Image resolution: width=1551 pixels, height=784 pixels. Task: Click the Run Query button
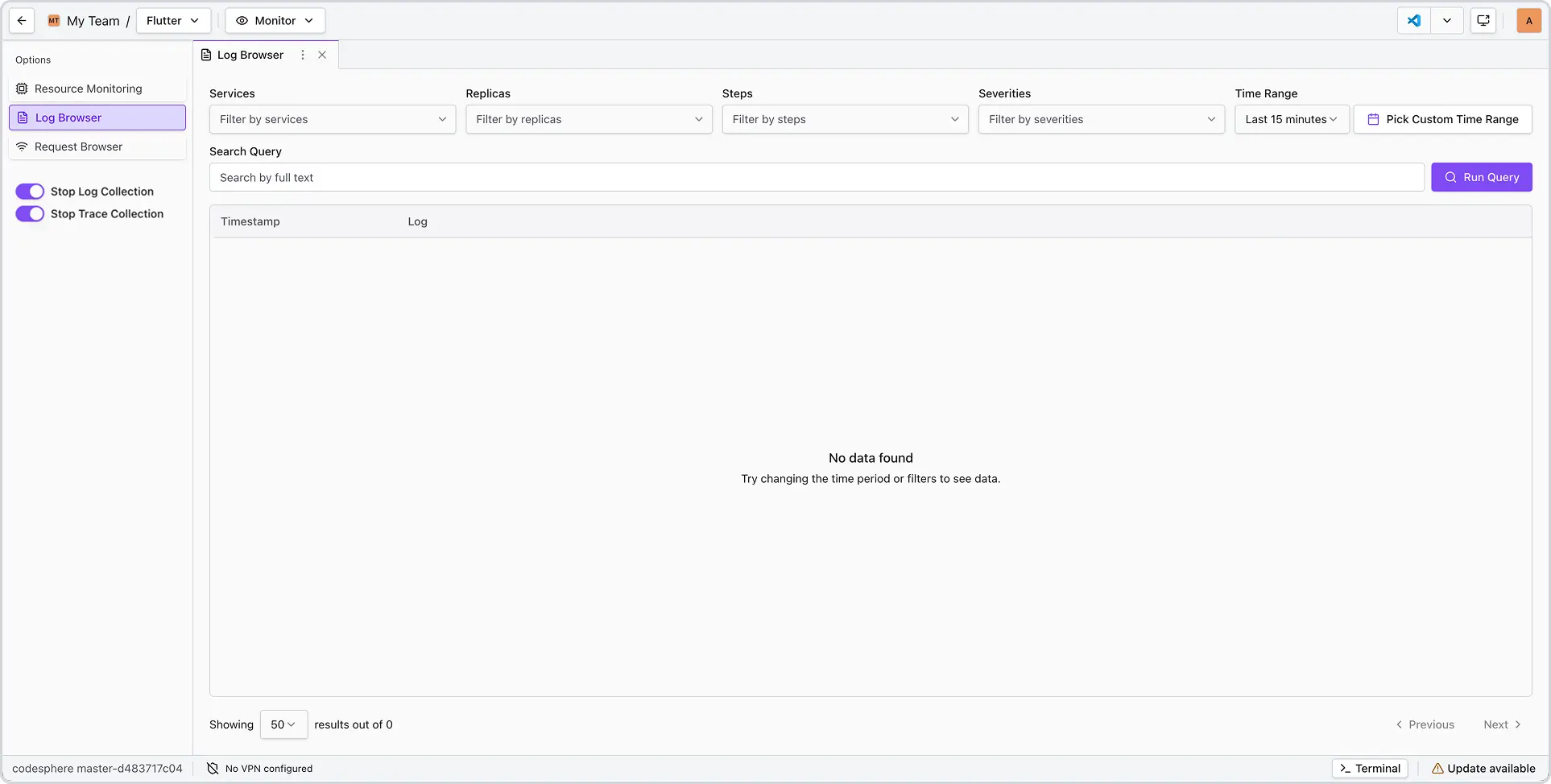tap(1482, 176)
